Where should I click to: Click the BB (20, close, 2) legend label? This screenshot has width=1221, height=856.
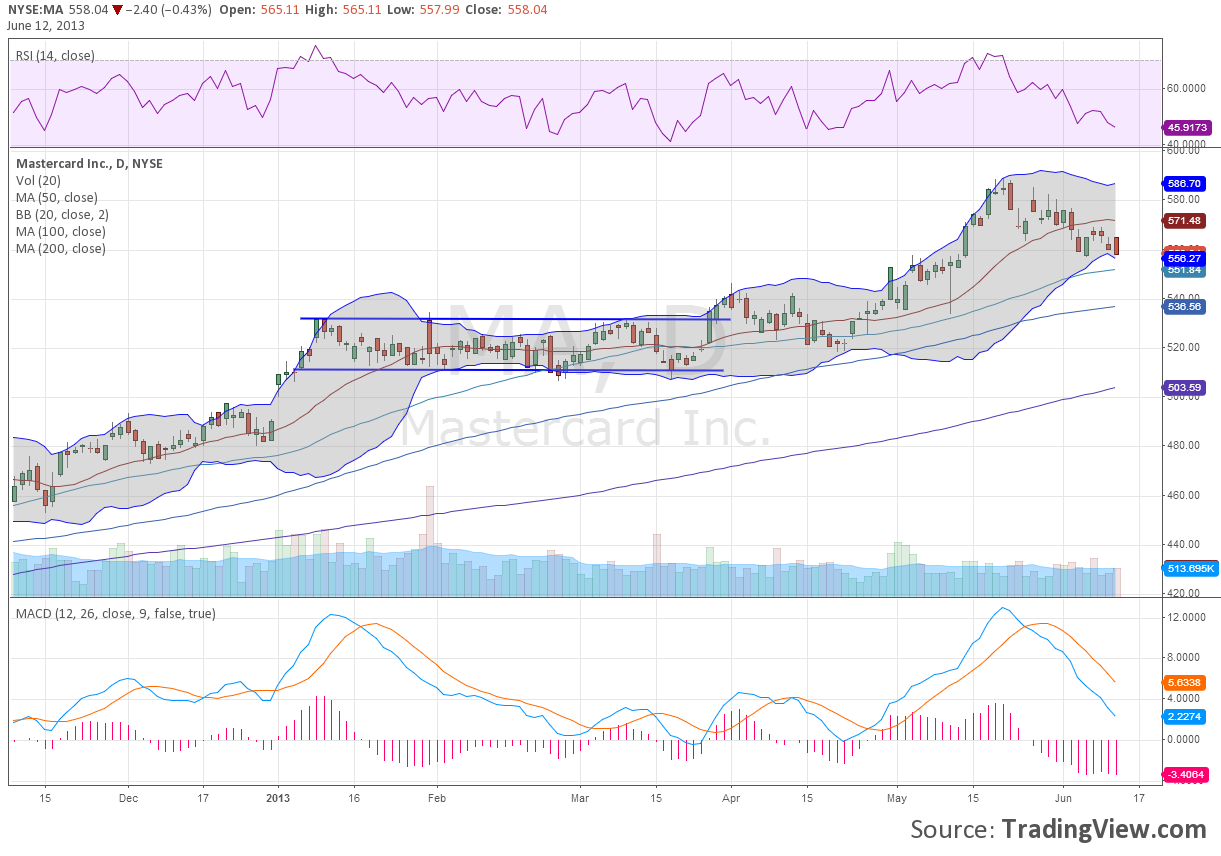60,214
